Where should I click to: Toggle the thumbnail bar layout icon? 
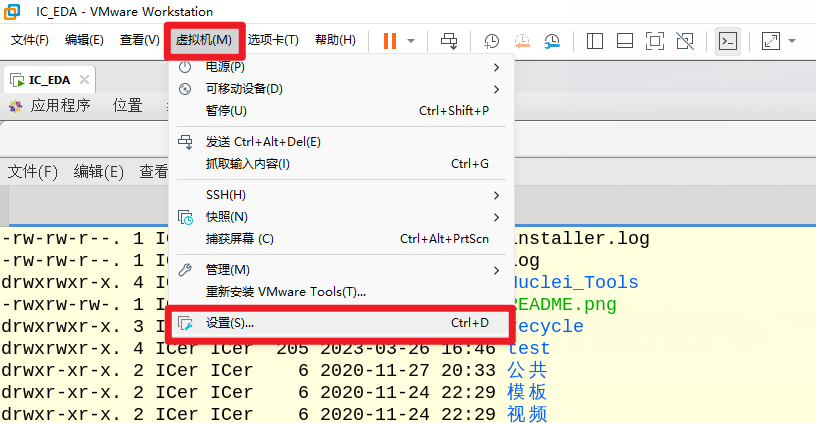point(624,41)
